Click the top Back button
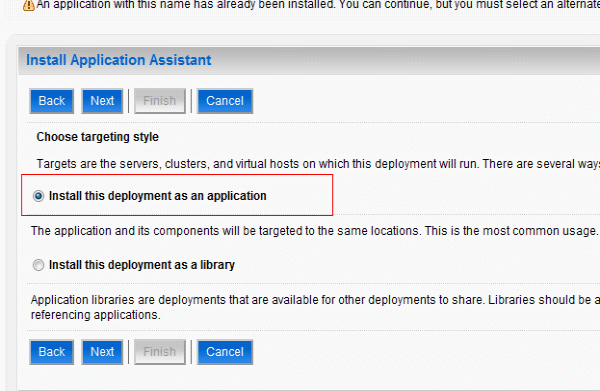This screenshot has width=600, height=391. click(x=52, y=101)
